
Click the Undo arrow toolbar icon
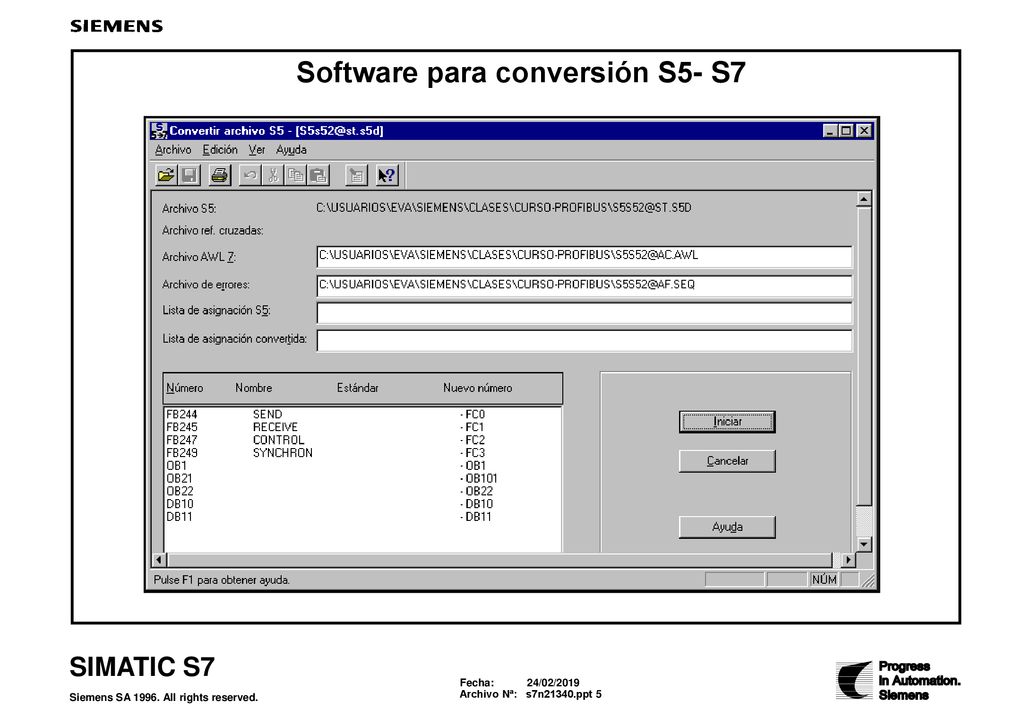click(249, 175)
